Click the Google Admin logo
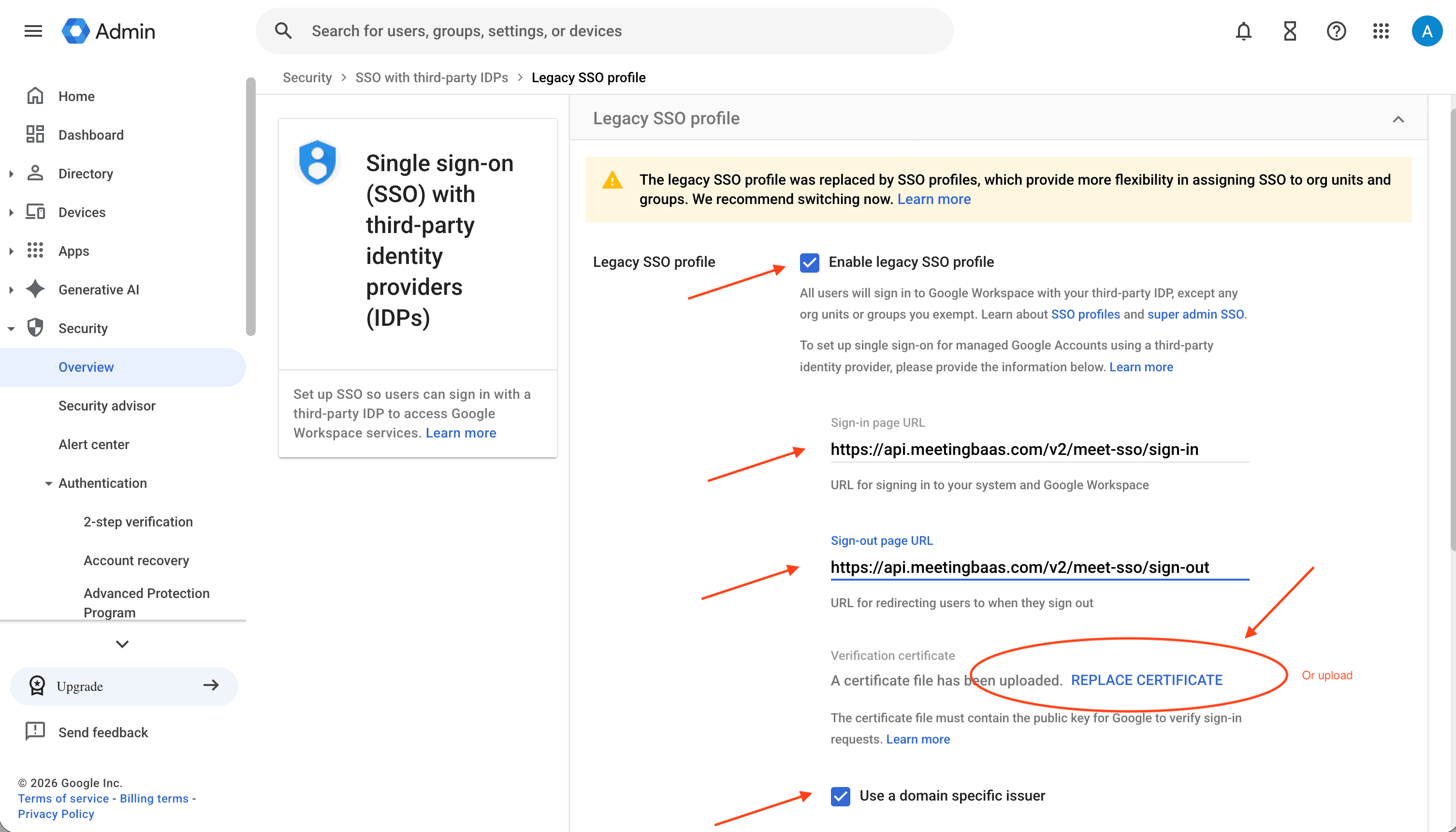 coord(109,31)
